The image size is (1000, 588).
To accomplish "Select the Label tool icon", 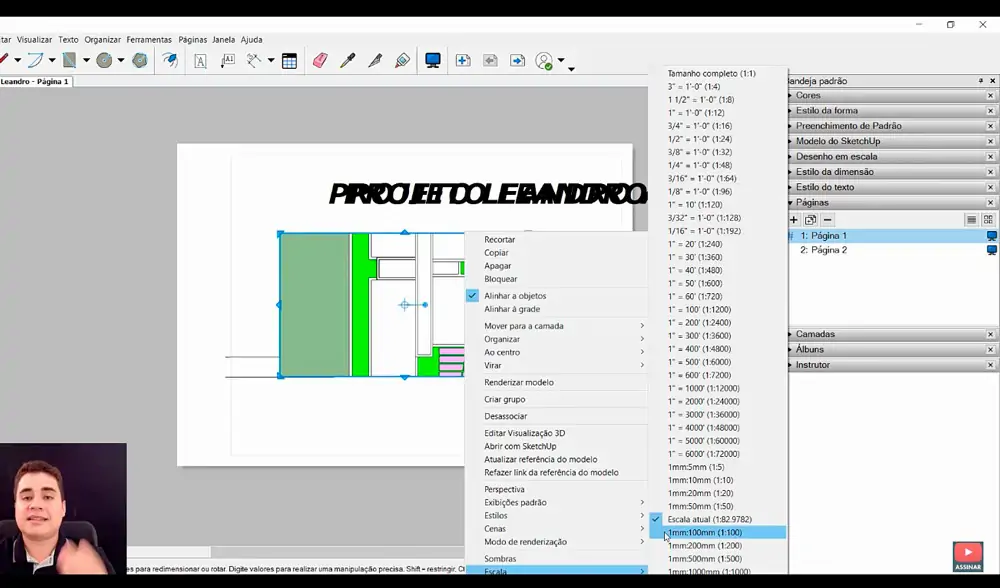I will [228, 61].
